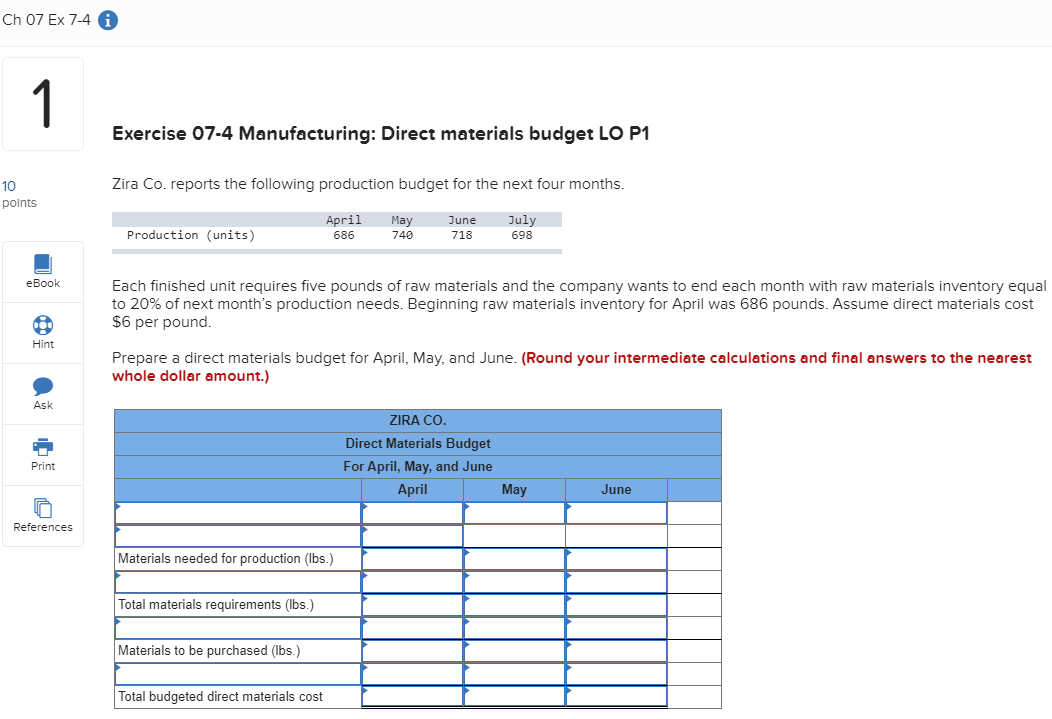
Task: Click the April column header in budget table
Action: tap(413, 490)
